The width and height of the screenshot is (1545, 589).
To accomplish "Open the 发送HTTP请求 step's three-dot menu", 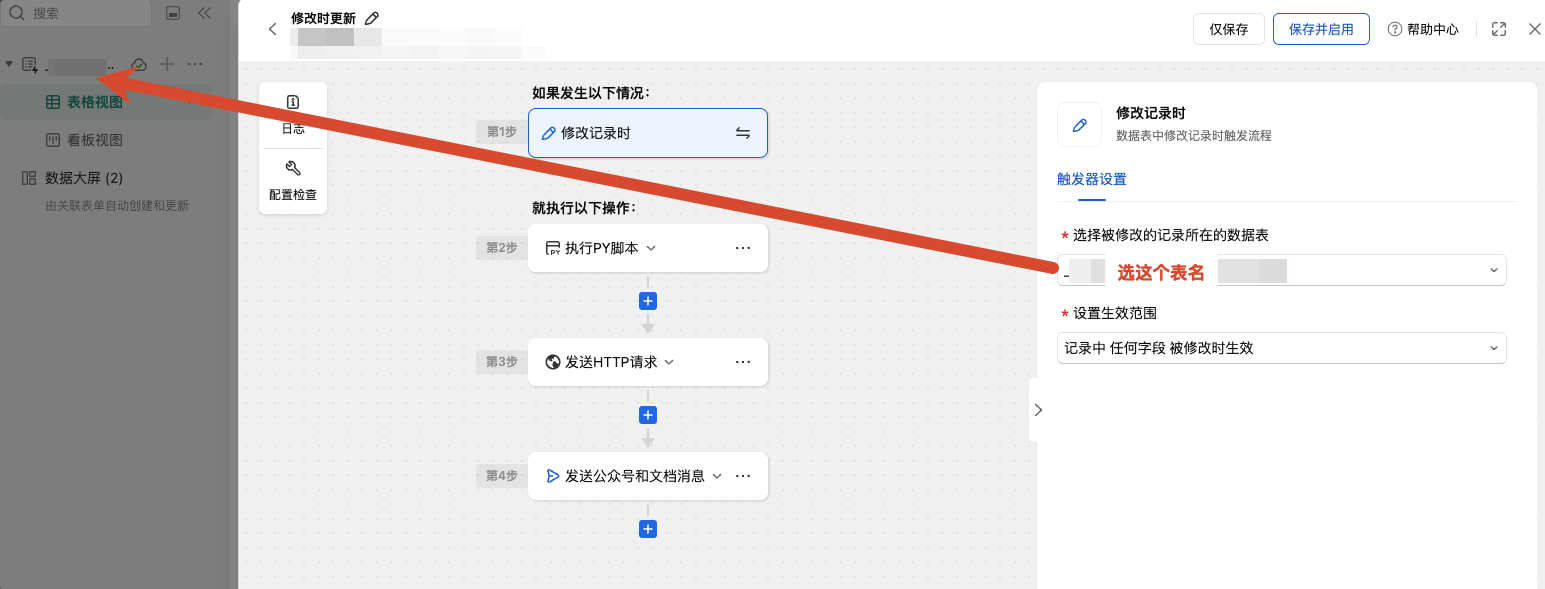I will coord(743,362).
